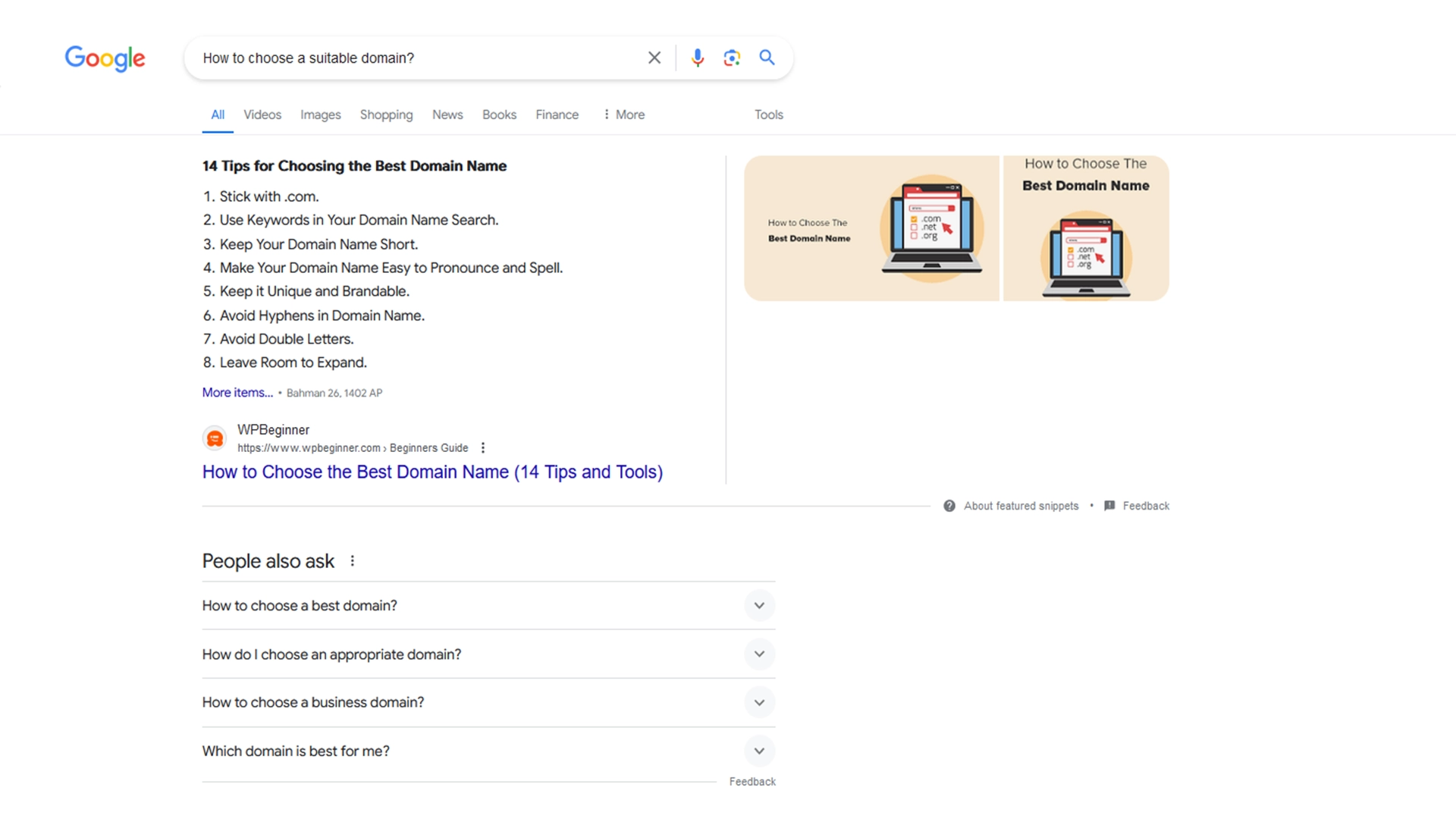The width and height of the screenshot is (1456, 819).
Task: Clear the search box with the X icon
Action: tap(654, 58)
